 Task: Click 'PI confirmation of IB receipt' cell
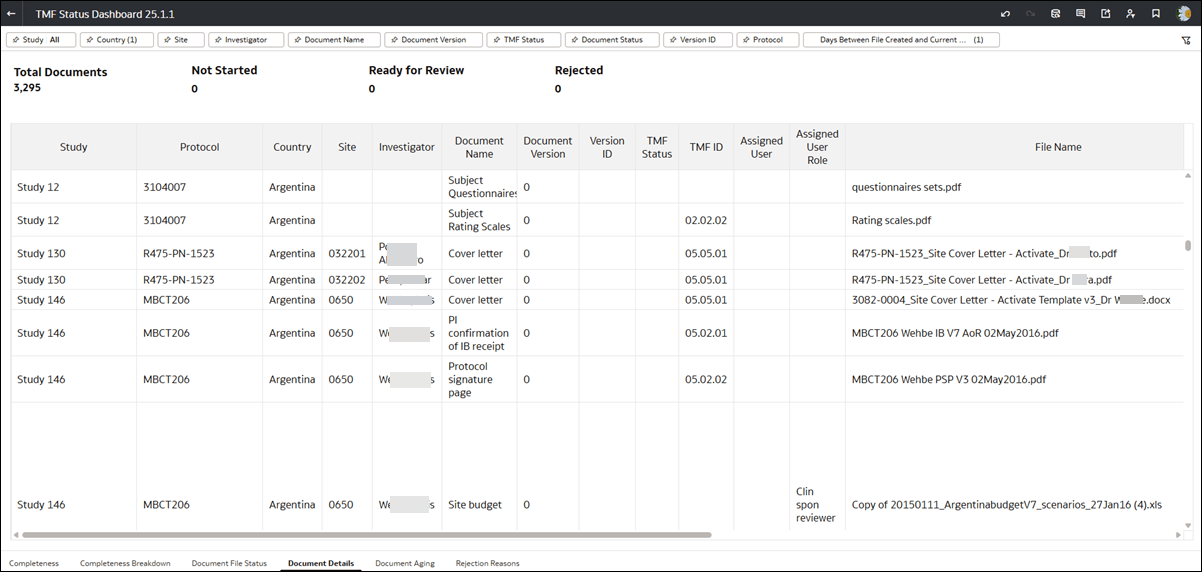click(478, 333)
